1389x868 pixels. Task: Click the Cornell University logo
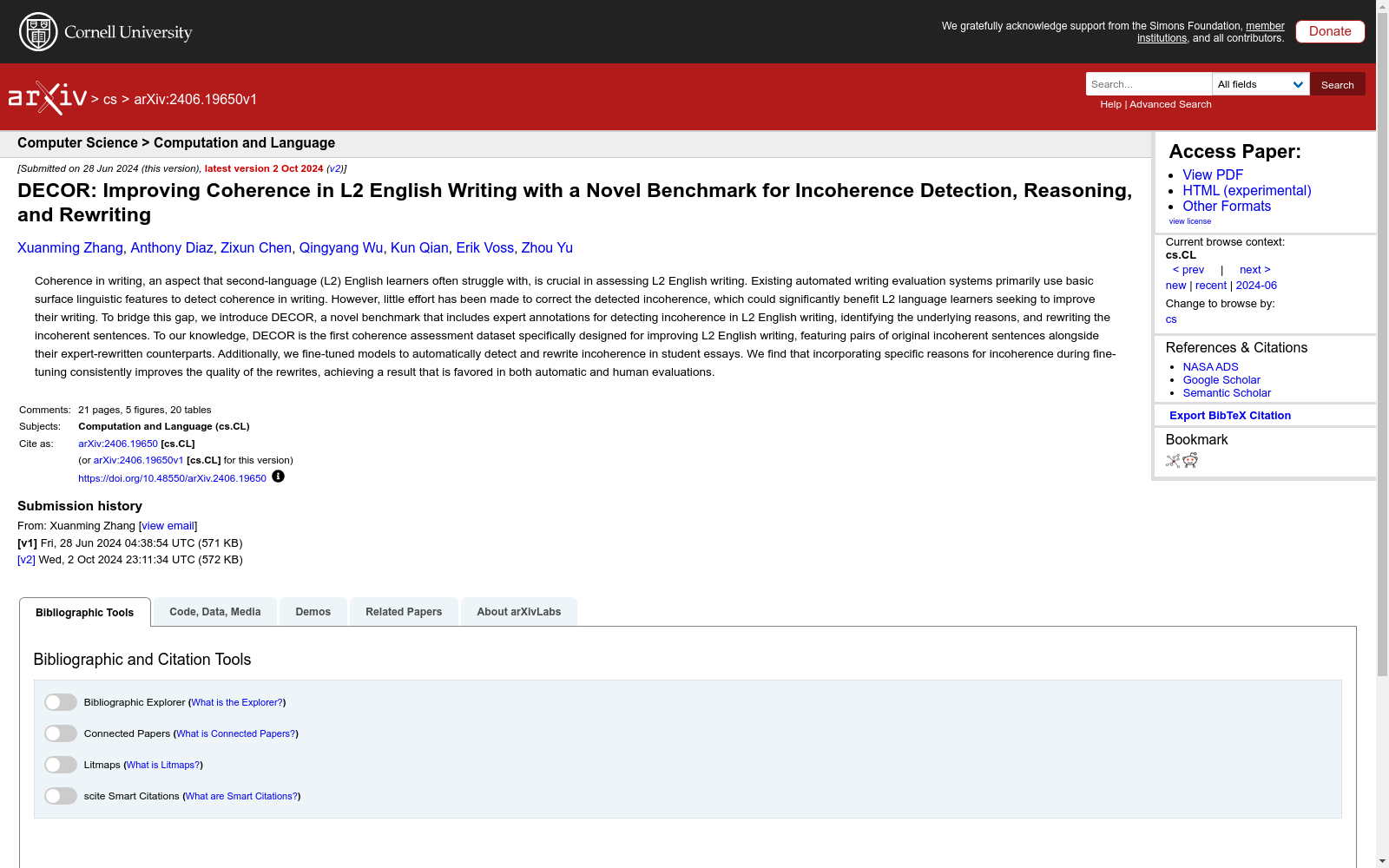pyautogui.click(x=105, y=32)
